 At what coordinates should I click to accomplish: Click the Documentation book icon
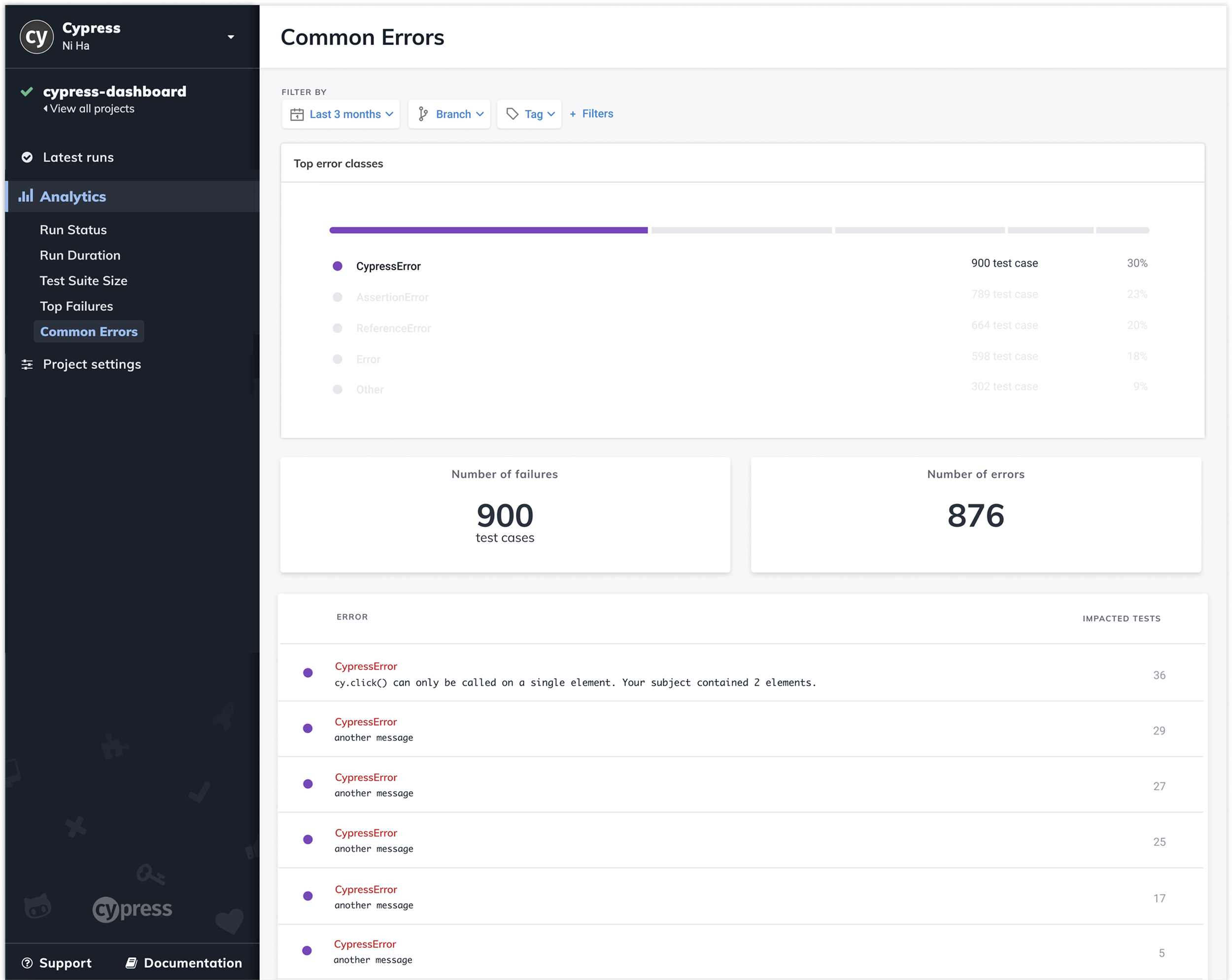click(x=132, y=963)
